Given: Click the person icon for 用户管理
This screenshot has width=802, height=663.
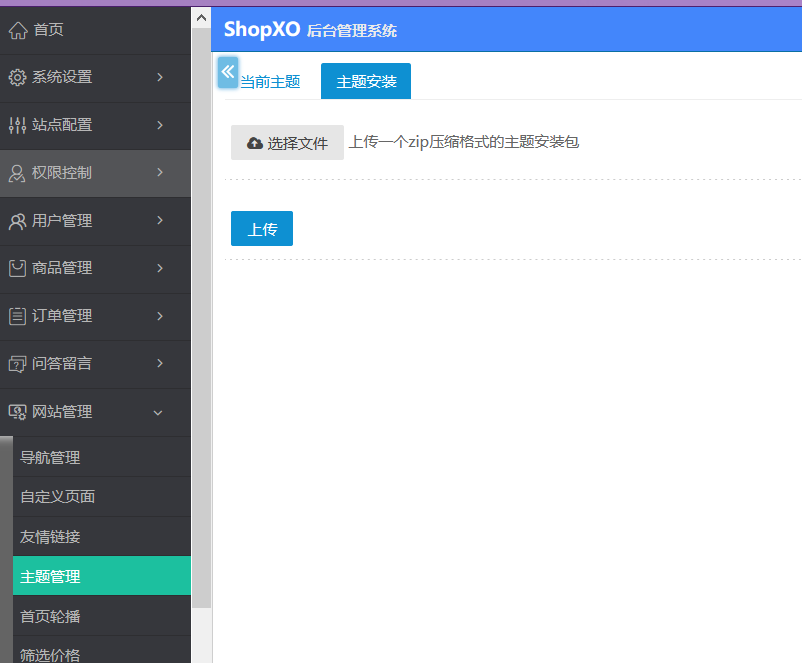Looking at the screenshot, I should tap(17, 221).
